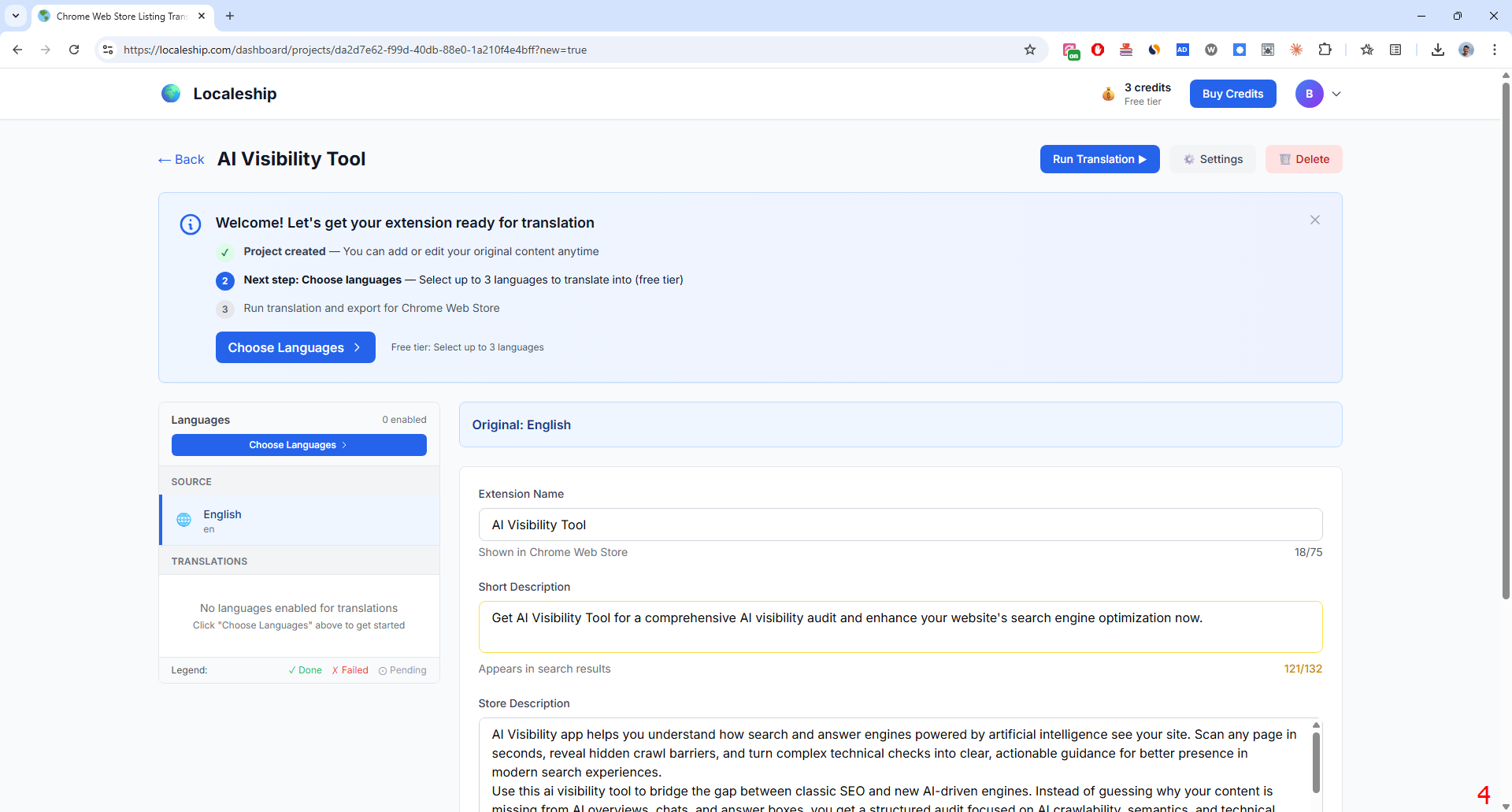Open browser downloads icon
This screenshot has width=1512, height=812.
(1437, 50)
